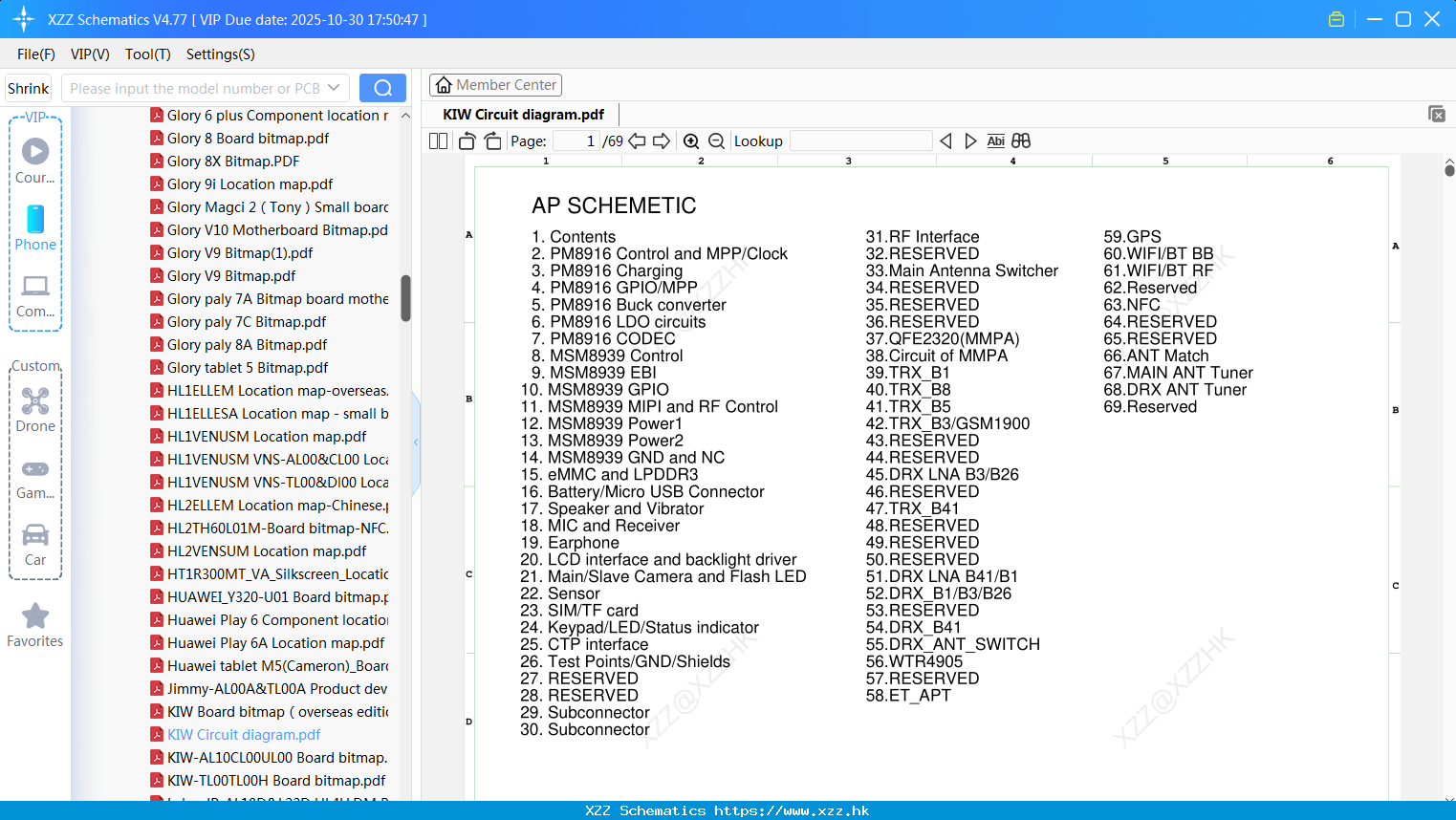Open Glory tablet 5 Bitmap.pdf
The width and height of the screenshot is (1456, 820).
tap(248, 368)
